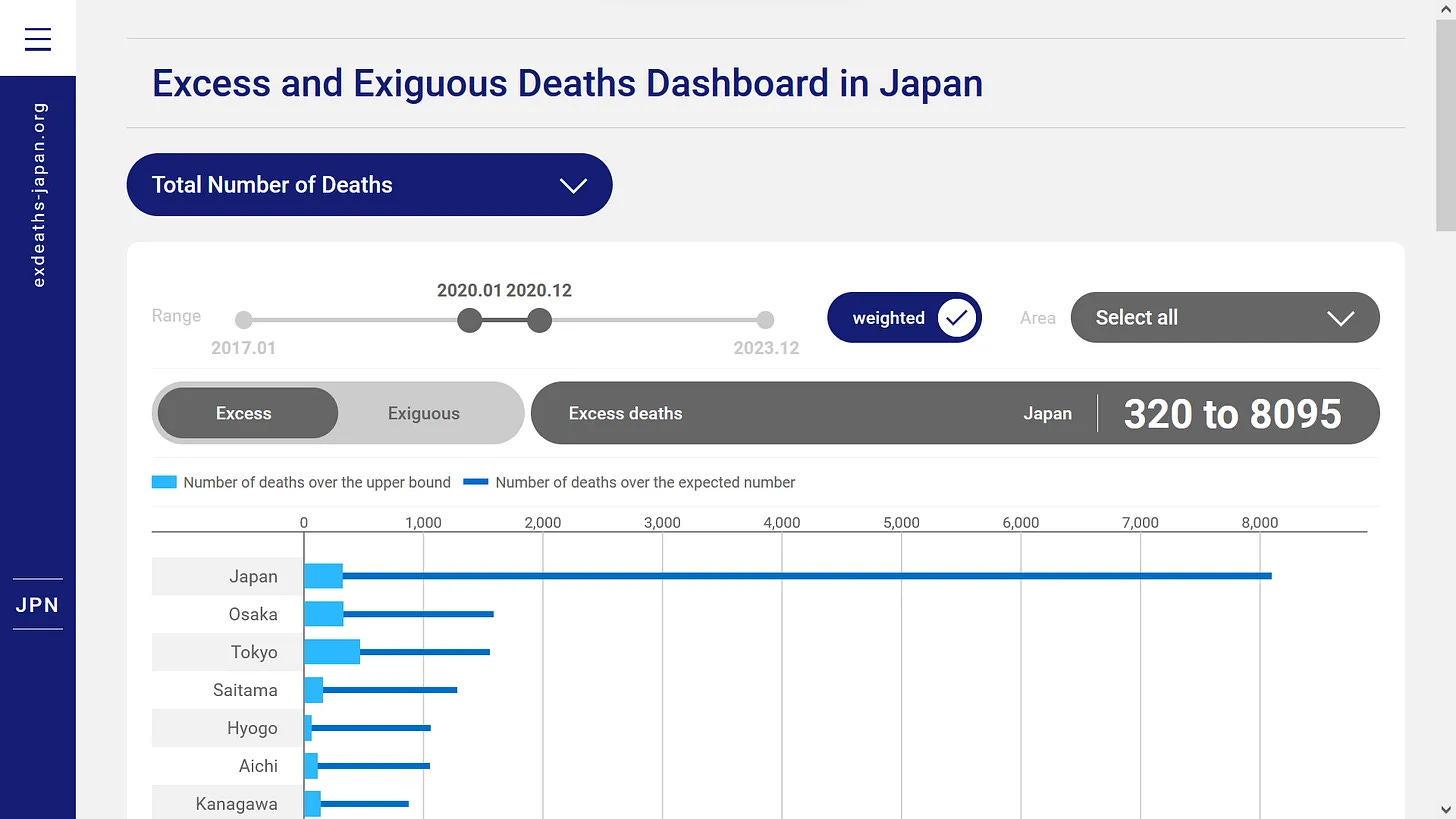The width and height of the screenshot is (1456, 819).
Task: Click Osaka's dark-blue expected number bar
Action: click(x=418, y=614)
